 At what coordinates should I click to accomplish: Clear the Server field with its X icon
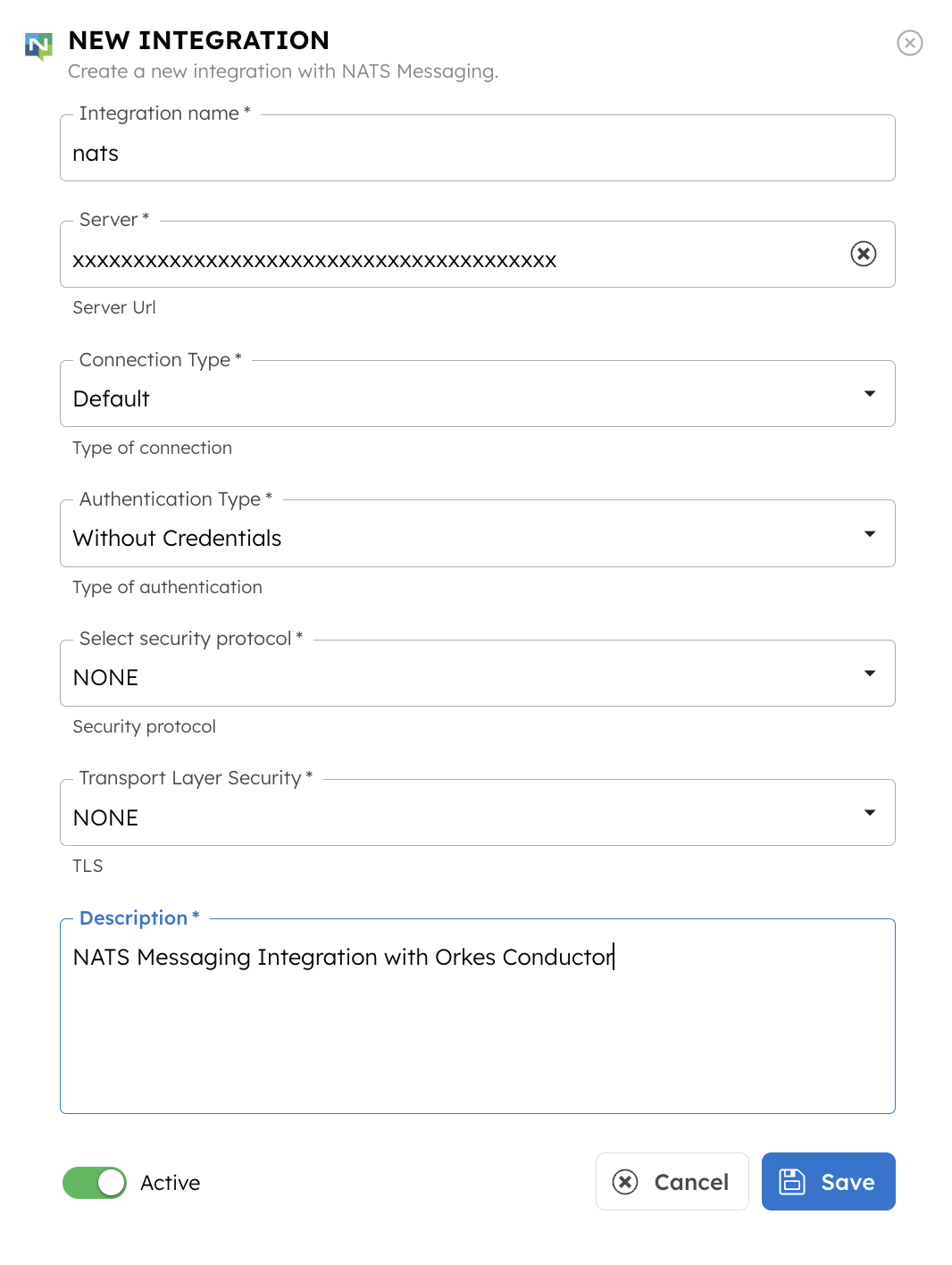863,254
